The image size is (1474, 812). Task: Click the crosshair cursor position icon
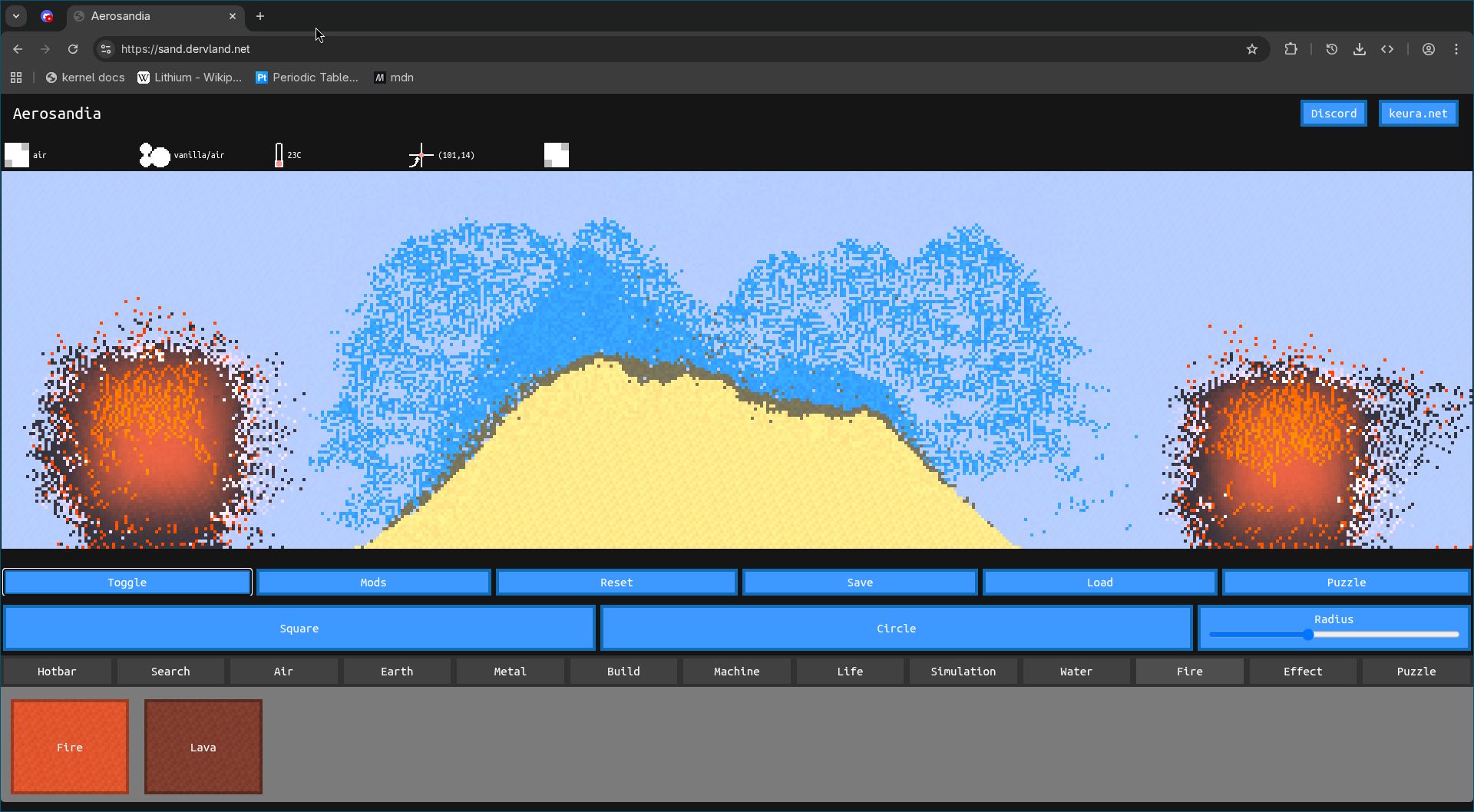point(421,155)
